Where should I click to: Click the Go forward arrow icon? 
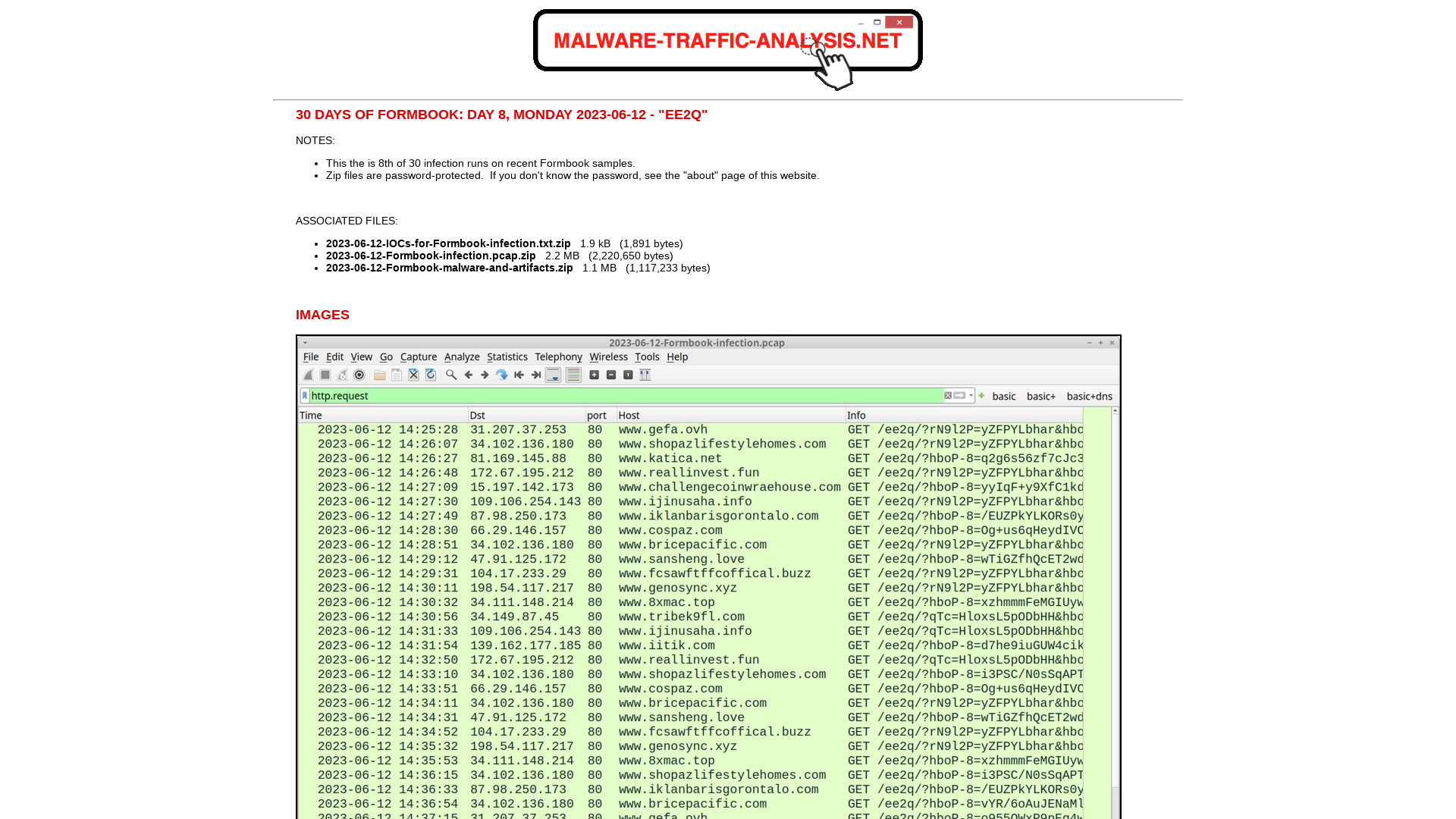coord(485,375)
